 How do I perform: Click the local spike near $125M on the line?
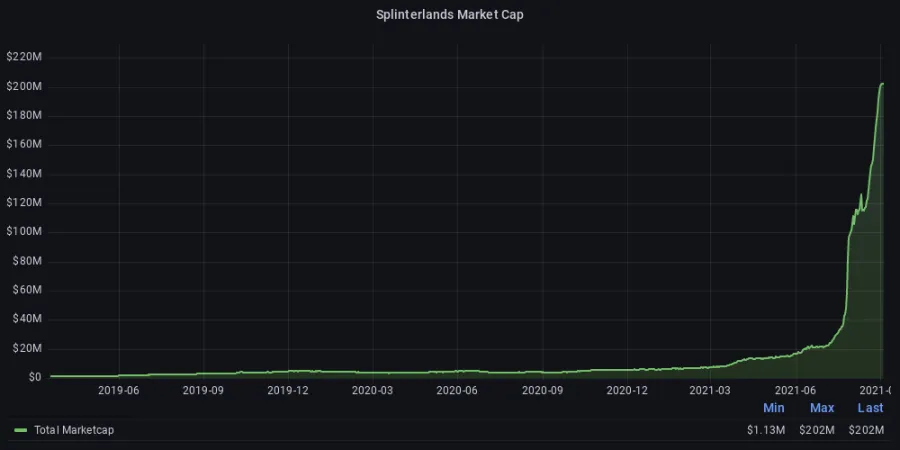(x=860, y=195)
